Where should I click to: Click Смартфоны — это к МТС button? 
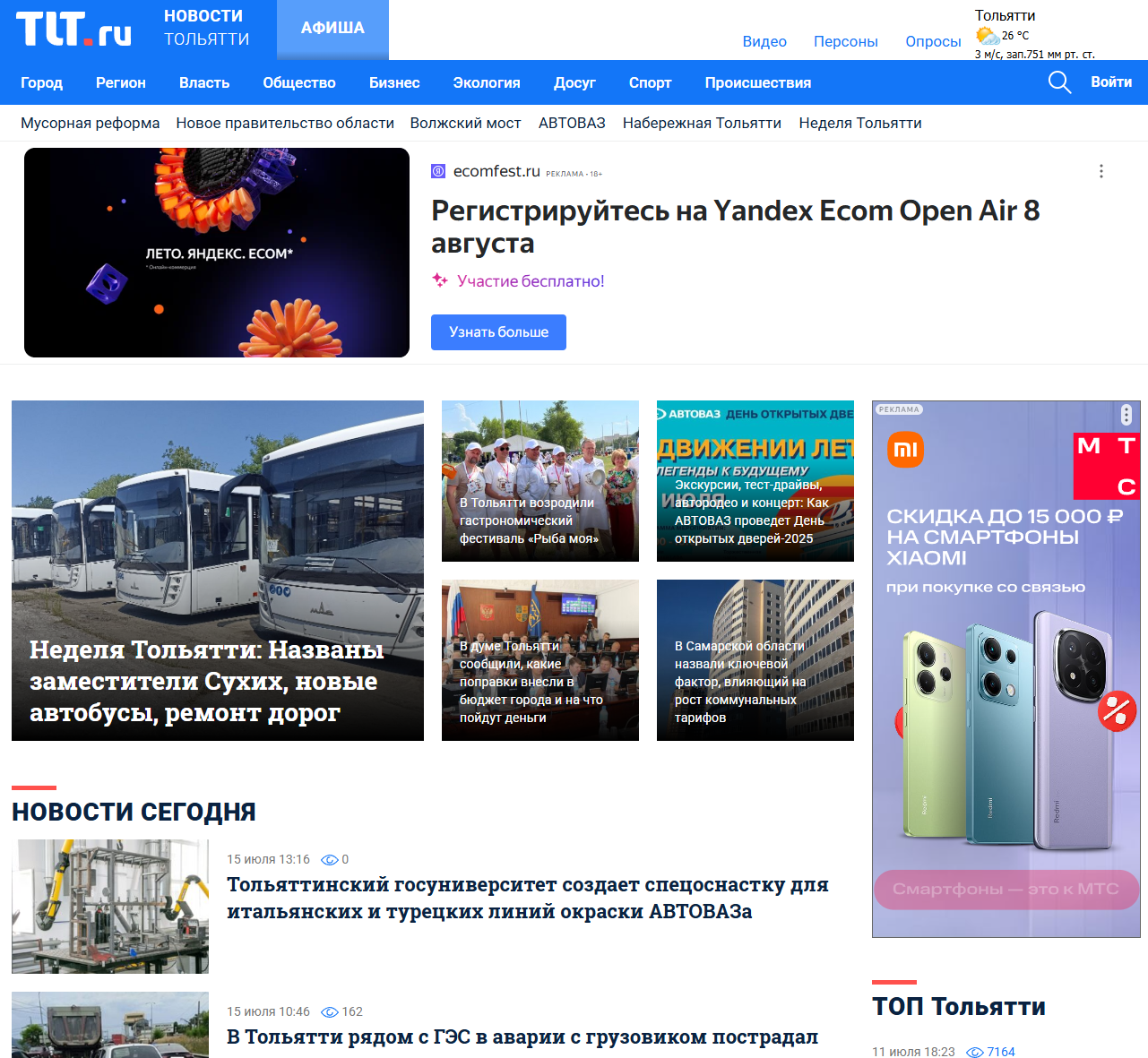(1006, 890)
